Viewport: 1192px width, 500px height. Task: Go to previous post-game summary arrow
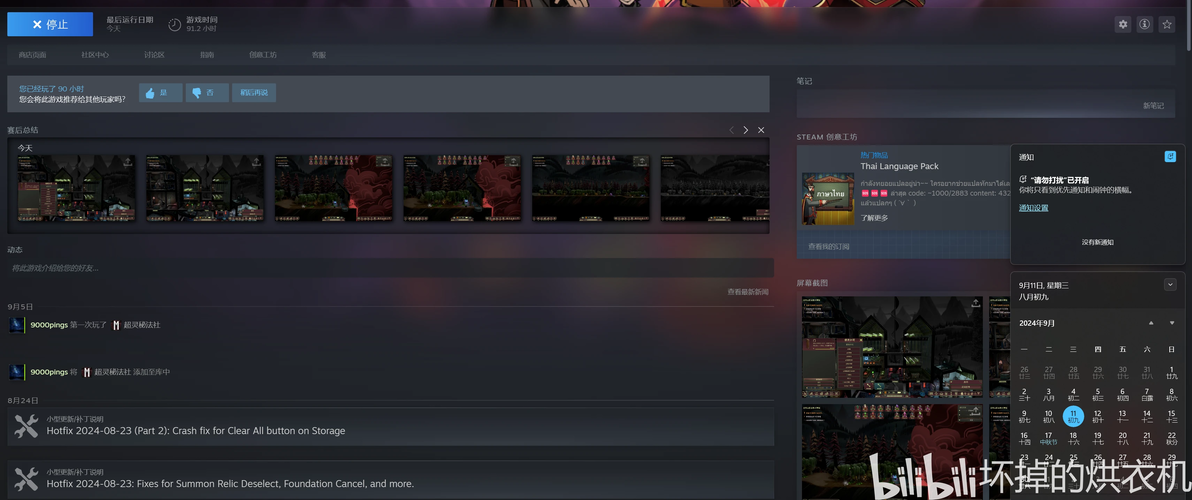pos(731,130)
